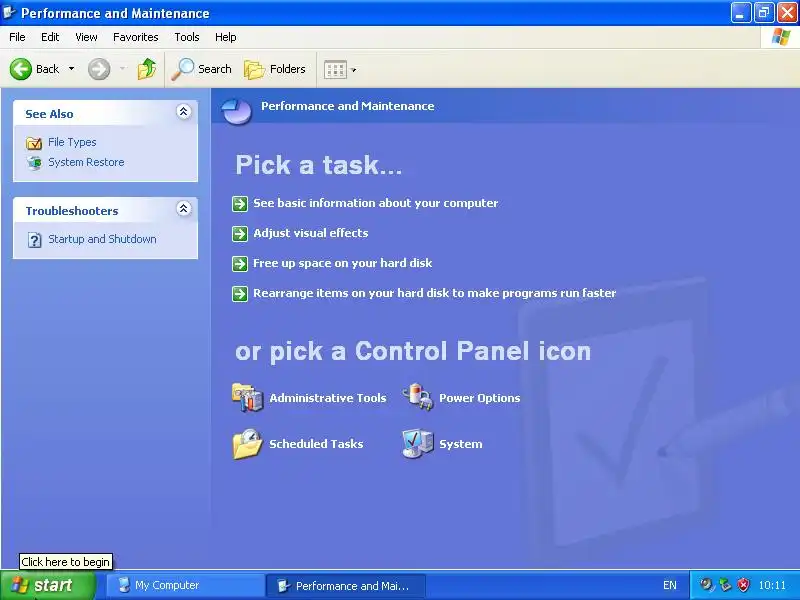Open the System Restore link
The width and height of the screenshot is (800, 600).
click(86, 162)
